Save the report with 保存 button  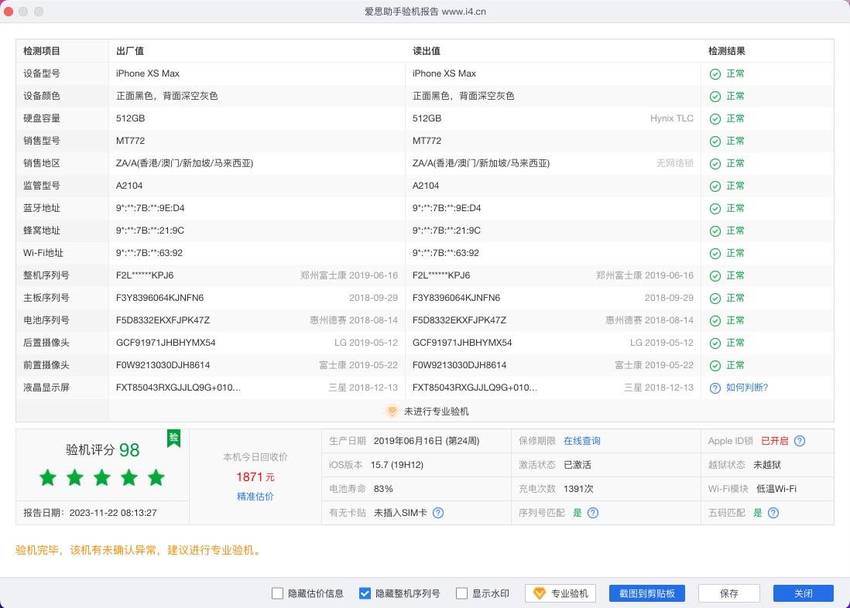729,593
